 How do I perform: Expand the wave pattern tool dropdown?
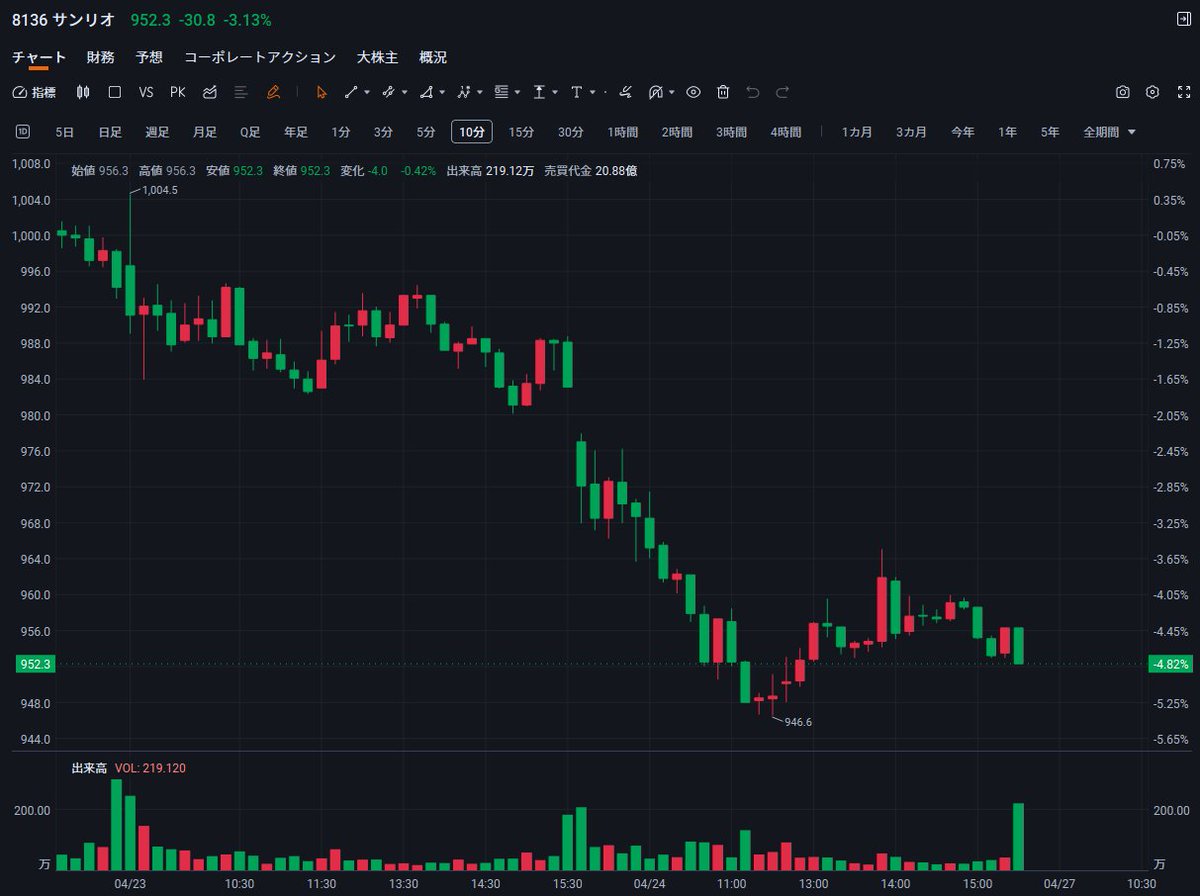(x=480, y=92)
